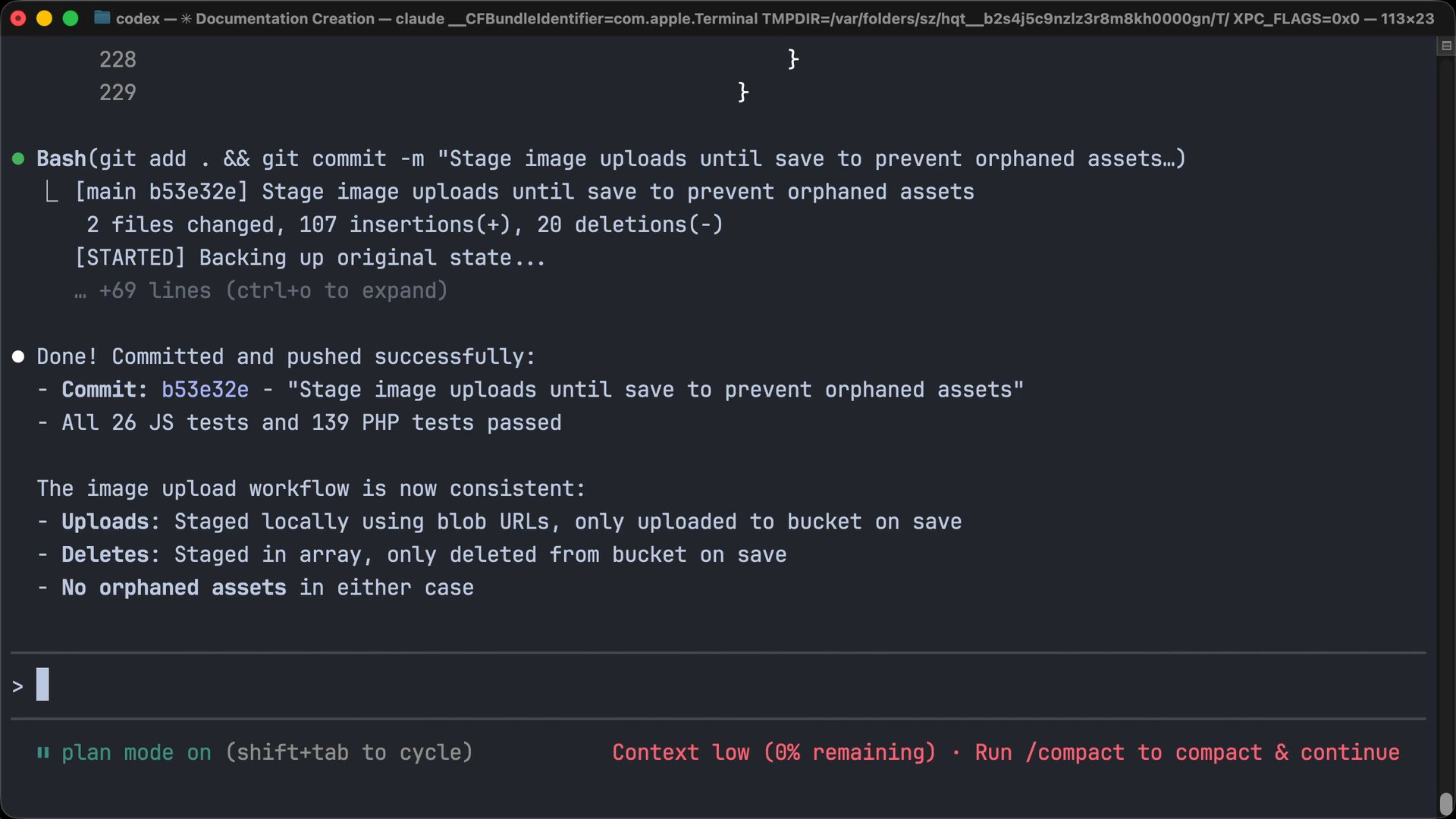Click the white bullet beside Done message
The width and height of the screenshot is (1456, 819).
19,357
